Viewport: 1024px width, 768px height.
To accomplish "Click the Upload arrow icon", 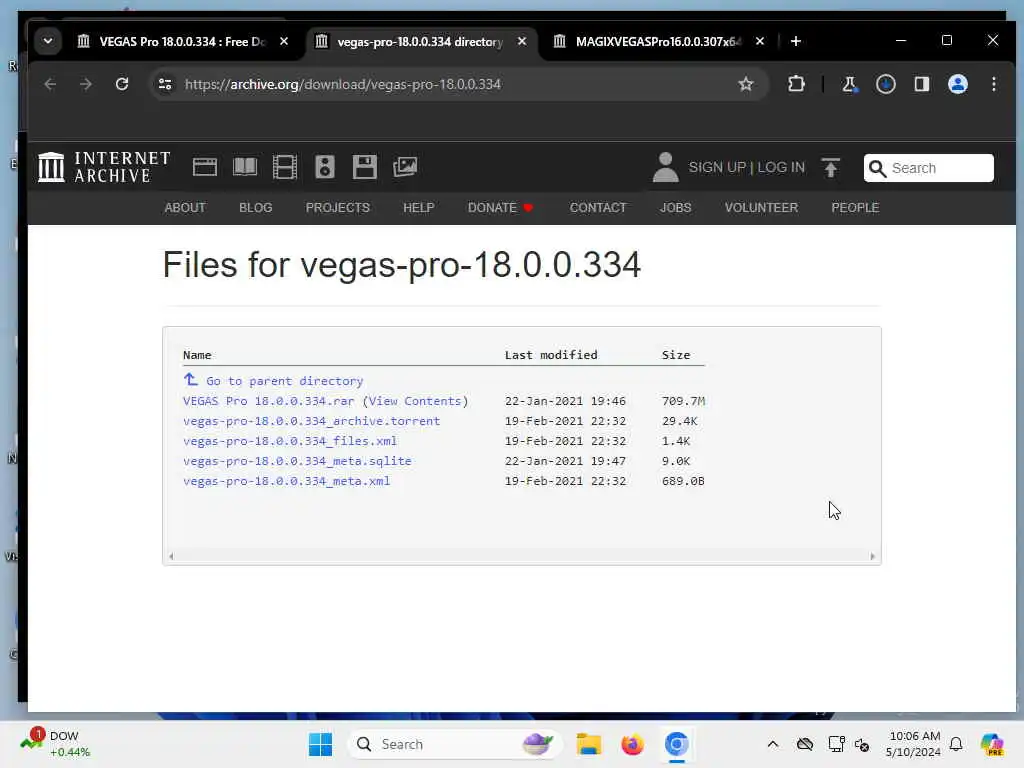I will pos(831,168).
